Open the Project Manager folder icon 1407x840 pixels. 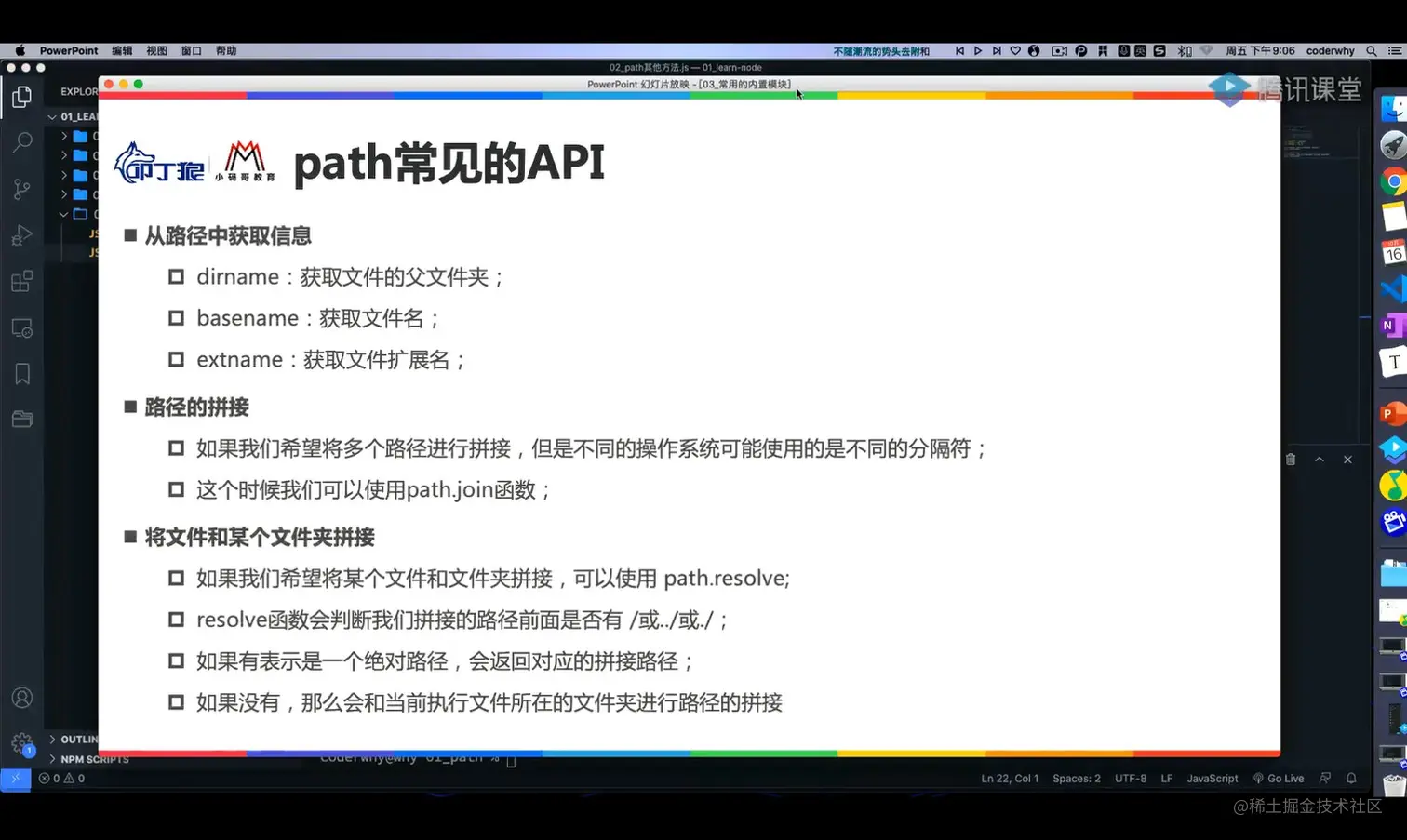tap(22, 419)
